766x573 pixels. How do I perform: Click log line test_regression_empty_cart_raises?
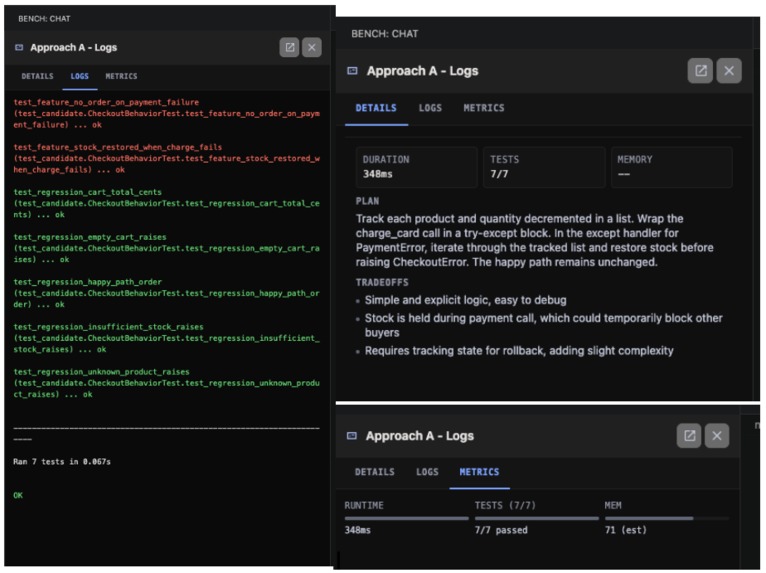[166, 248]
